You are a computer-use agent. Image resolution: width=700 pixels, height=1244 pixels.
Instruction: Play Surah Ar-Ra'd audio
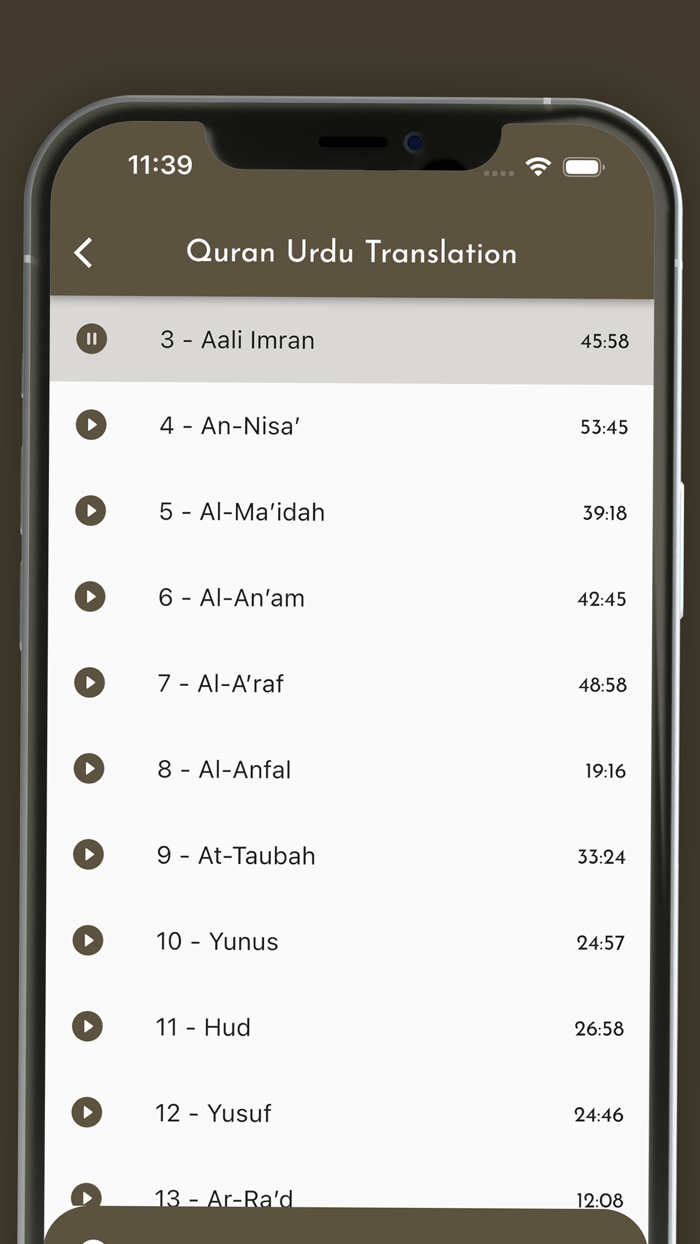coord(87,1197)
